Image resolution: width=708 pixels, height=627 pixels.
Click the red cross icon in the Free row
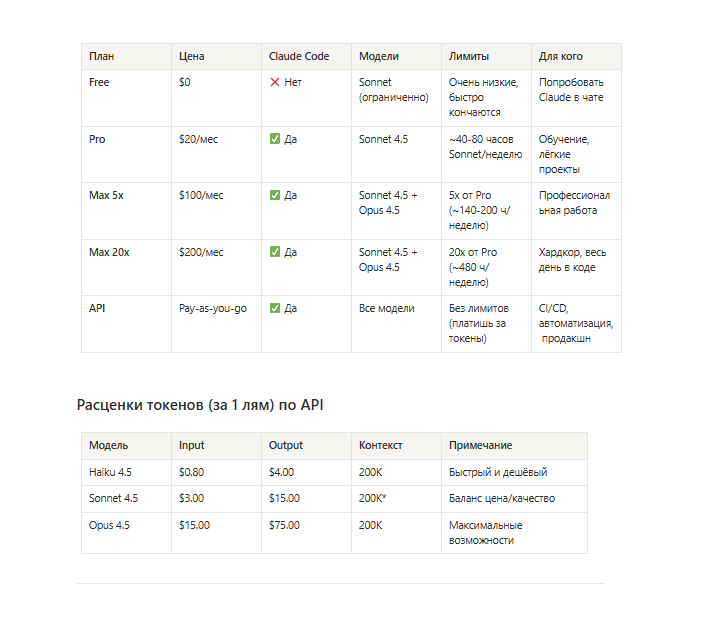coord(275,82)
